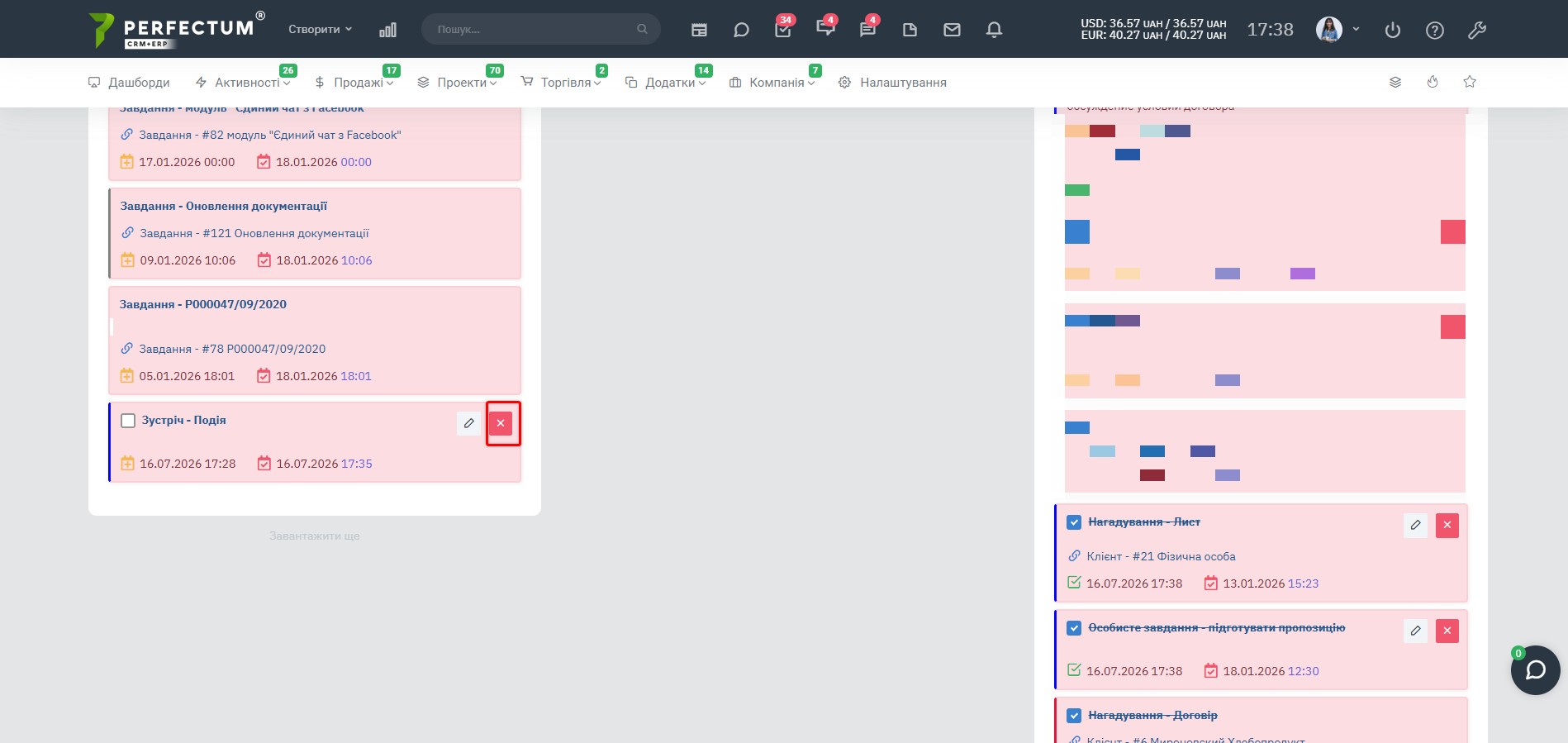The image size is (1568, 743).
Task: Click the EUR exchange rate text
Action: (x=1153, y=35)
